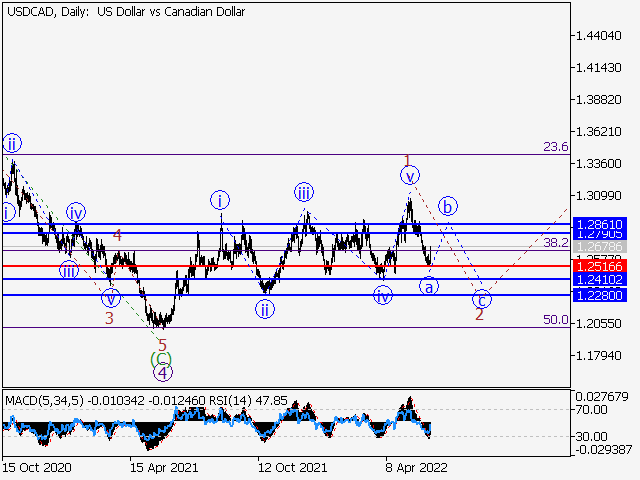Select the circled b wave label
Viewport: 640px width, 480px height.
[x=448, y=207]
